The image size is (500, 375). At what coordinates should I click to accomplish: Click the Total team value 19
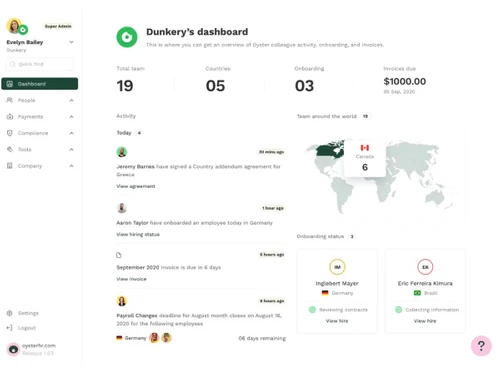pyautogui.click(x=125, y=86)
